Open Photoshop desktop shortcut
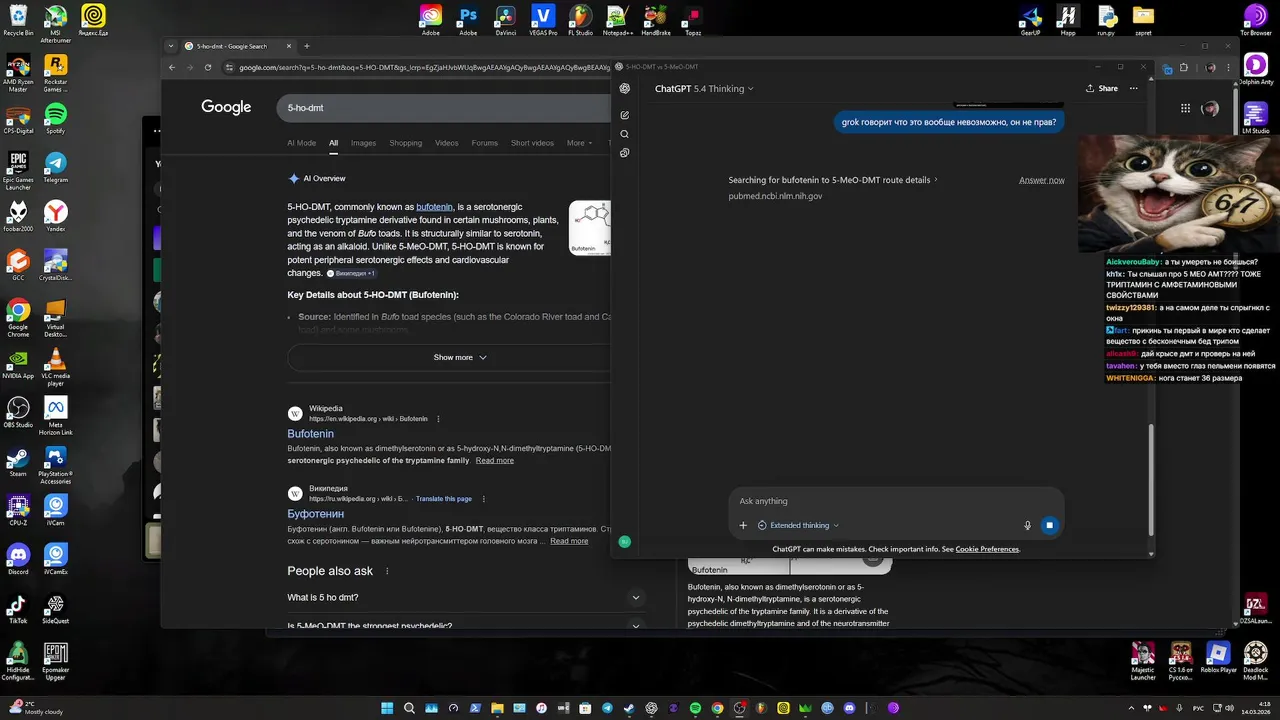 [x=468, y=20]
